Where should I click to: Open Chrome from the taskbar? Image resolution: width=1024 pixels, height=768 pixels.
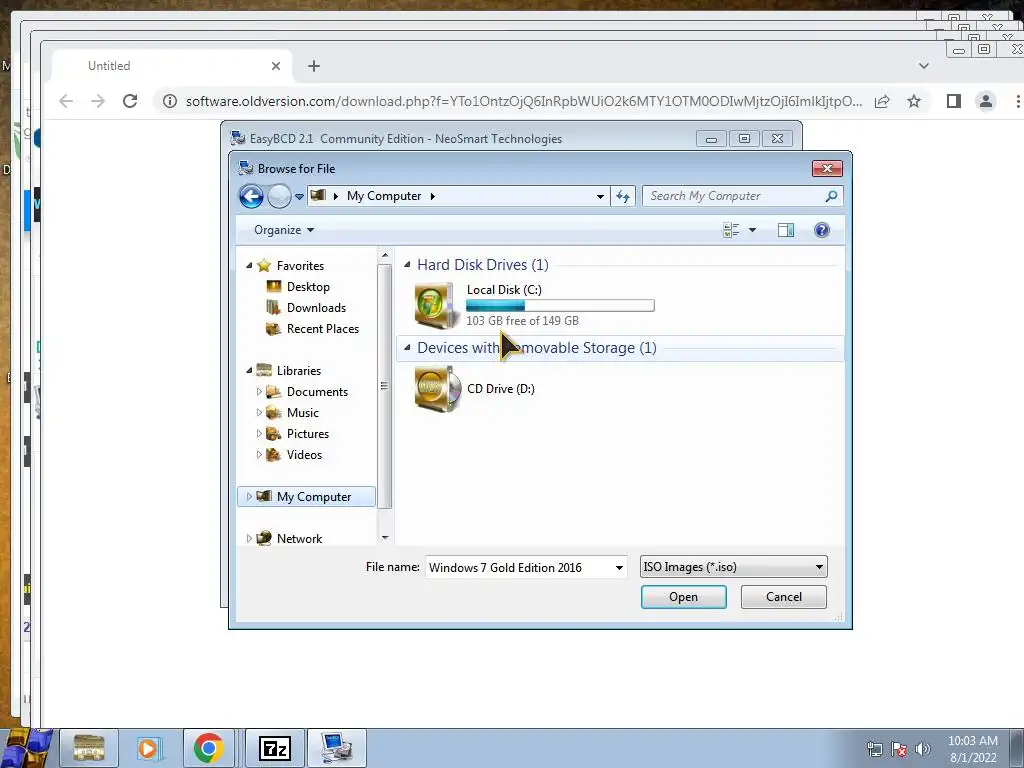pos(209,748)
